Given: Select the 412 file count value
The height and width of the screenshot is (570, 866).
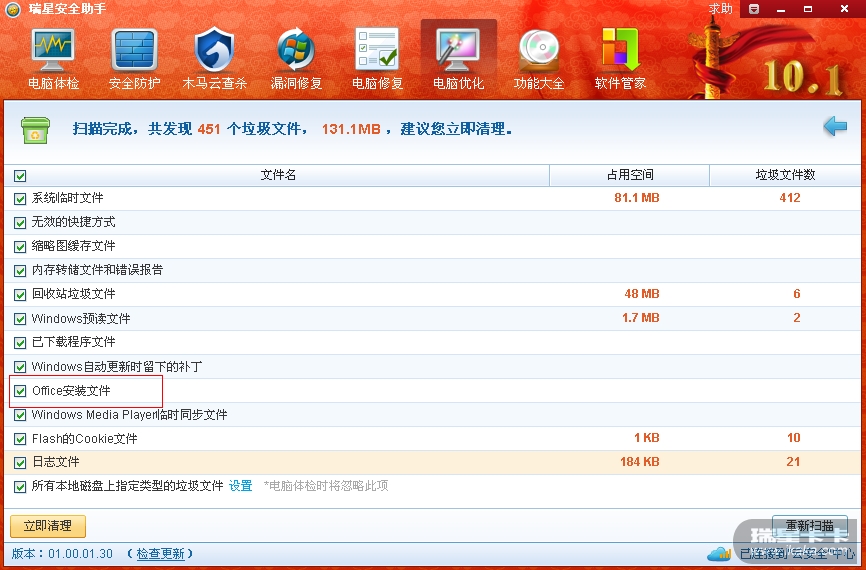Looking at the screenshot, I should [x=790, y=198].
